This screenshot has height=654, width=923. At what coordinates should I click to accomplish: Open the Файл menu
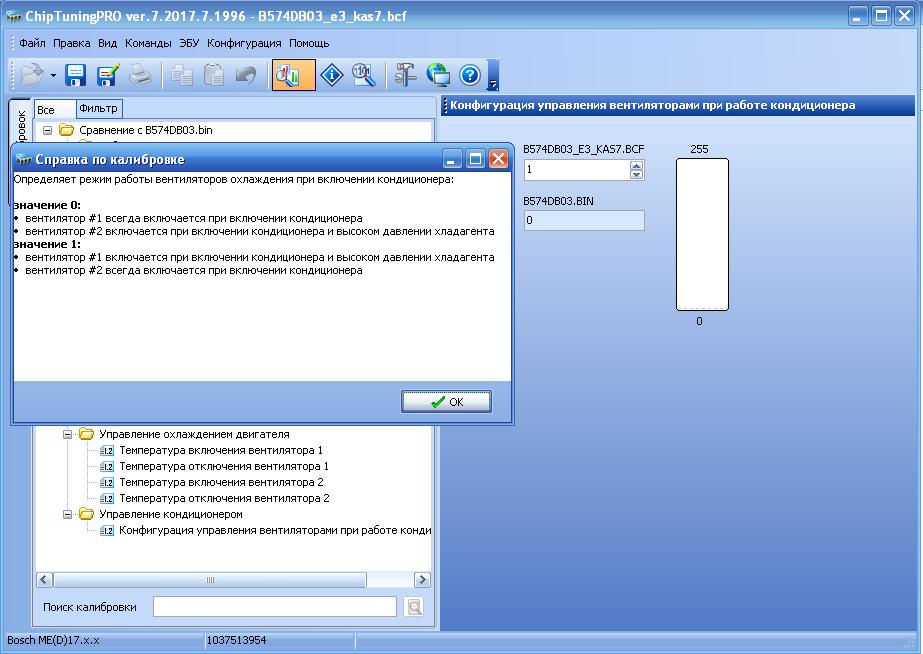[32, 43]
